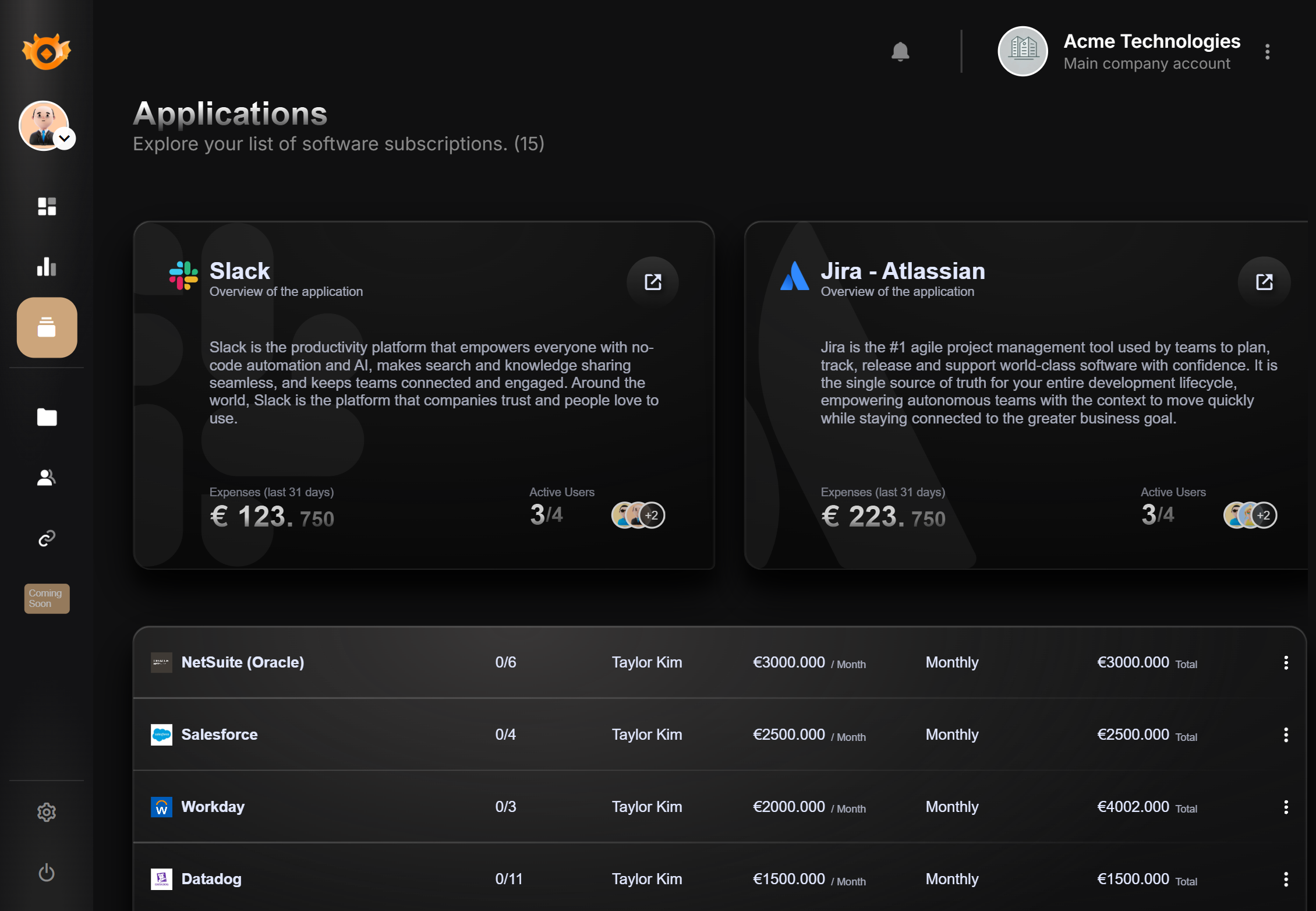Select the Workday application name
This screenshot has height=911, width=1316.
click(213, 807)
